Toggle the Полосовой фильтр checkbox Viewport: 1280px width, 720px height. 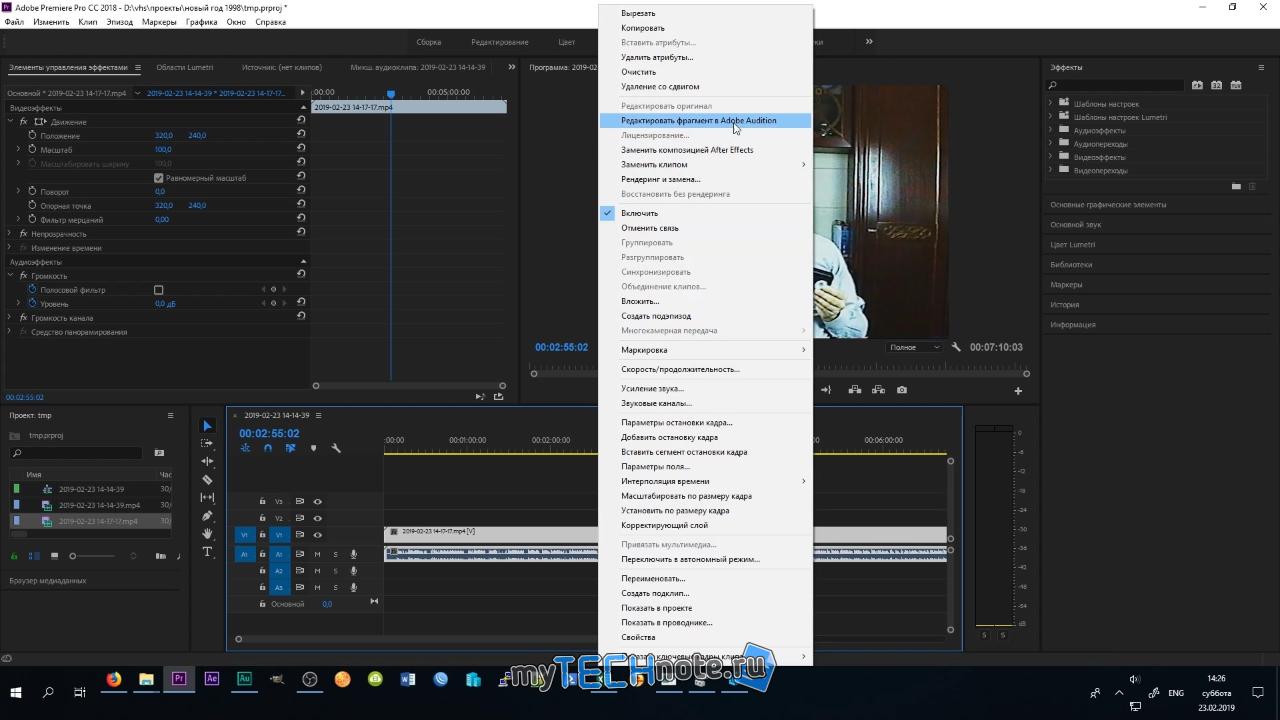tap(158, 290)
